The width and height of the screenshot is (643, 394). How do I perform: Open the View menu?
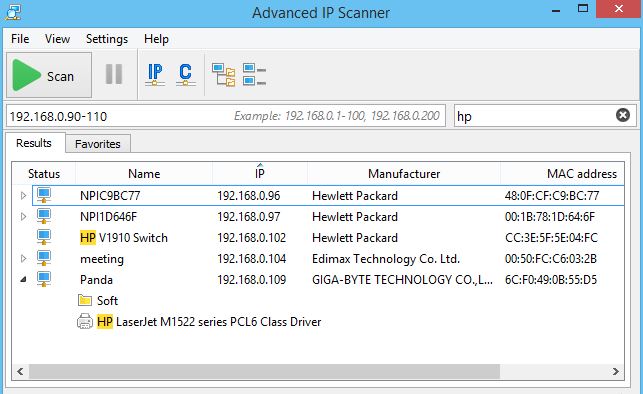[57, 39]
